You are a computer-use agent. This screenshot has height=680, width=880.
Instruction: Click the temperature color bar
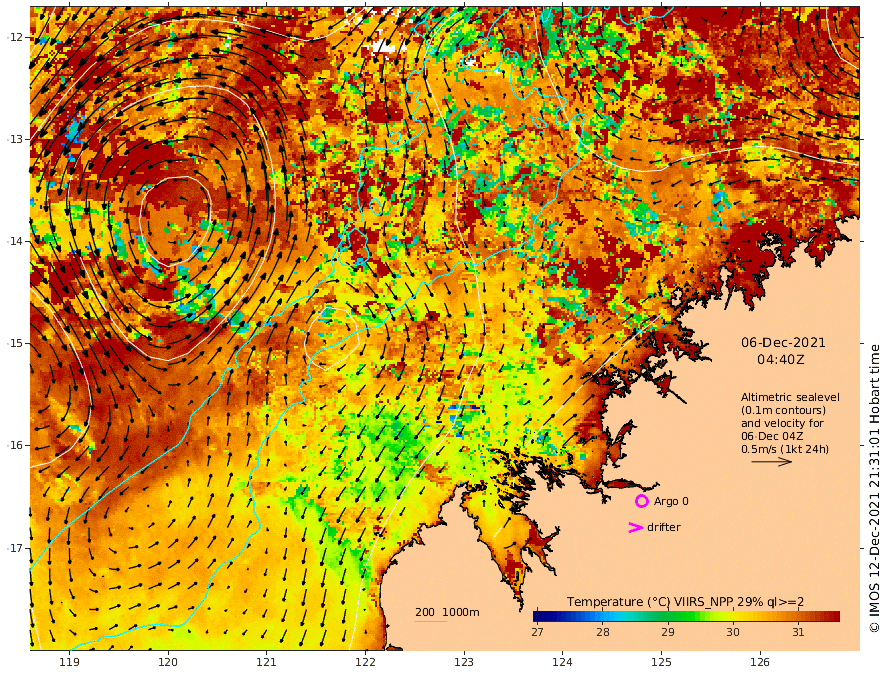coord(686,616)
